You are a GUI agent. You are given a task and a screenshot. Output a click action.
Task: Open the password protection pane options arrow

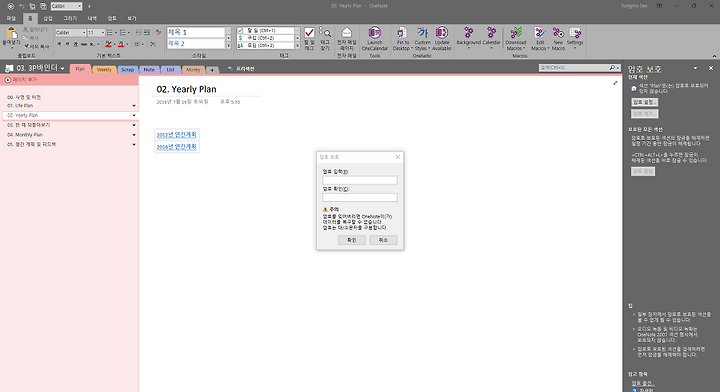point(695,68)
